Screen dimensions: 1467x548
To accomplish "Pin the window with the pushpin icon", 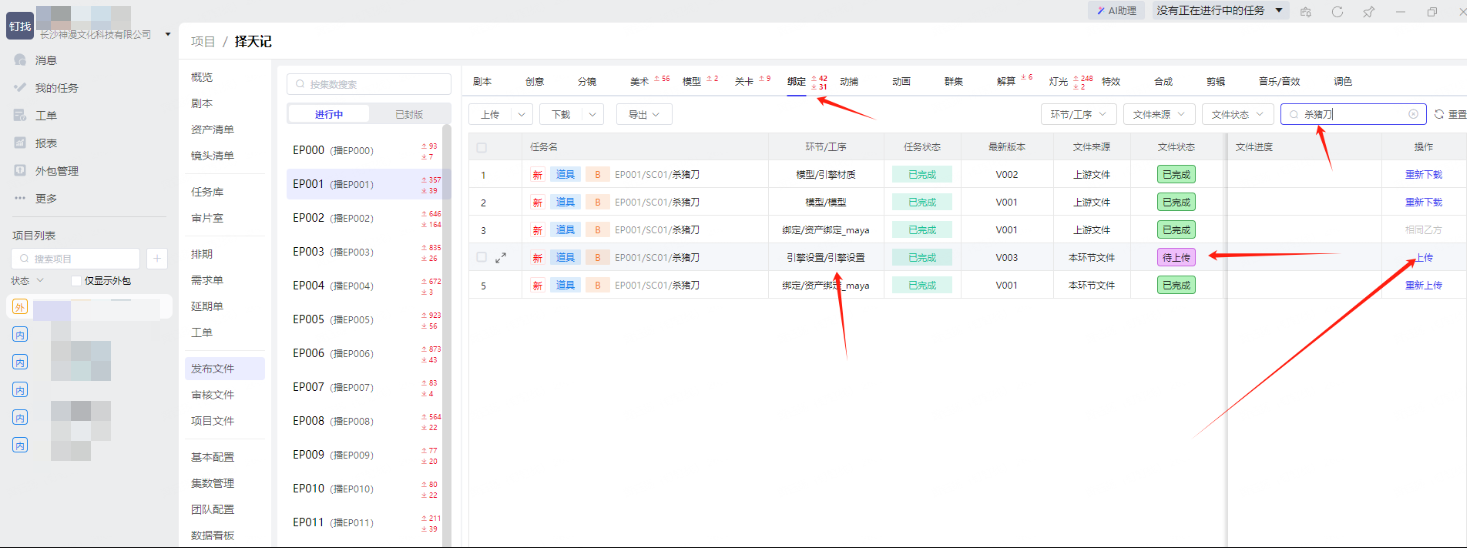I will (1368, 11).
